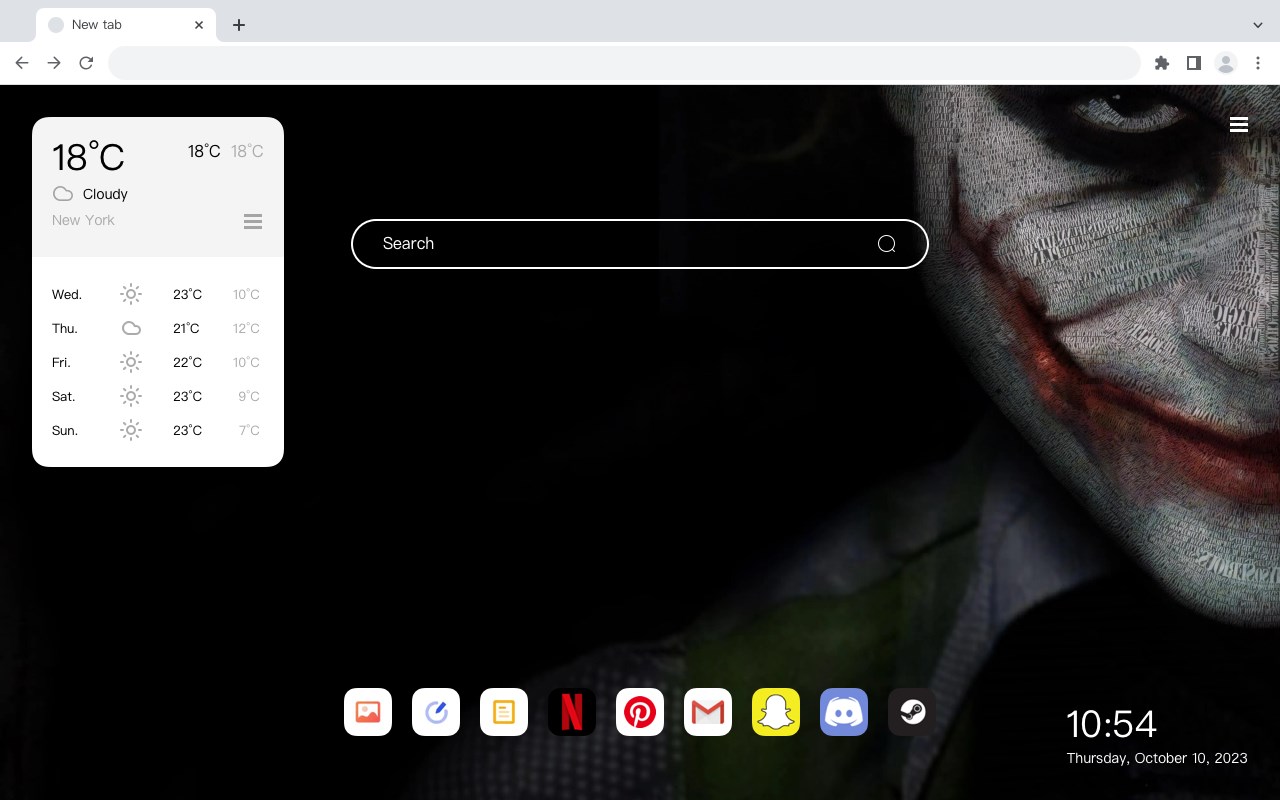Open the page hamburger menu

pyautogui.click(x=1239, y=124)
